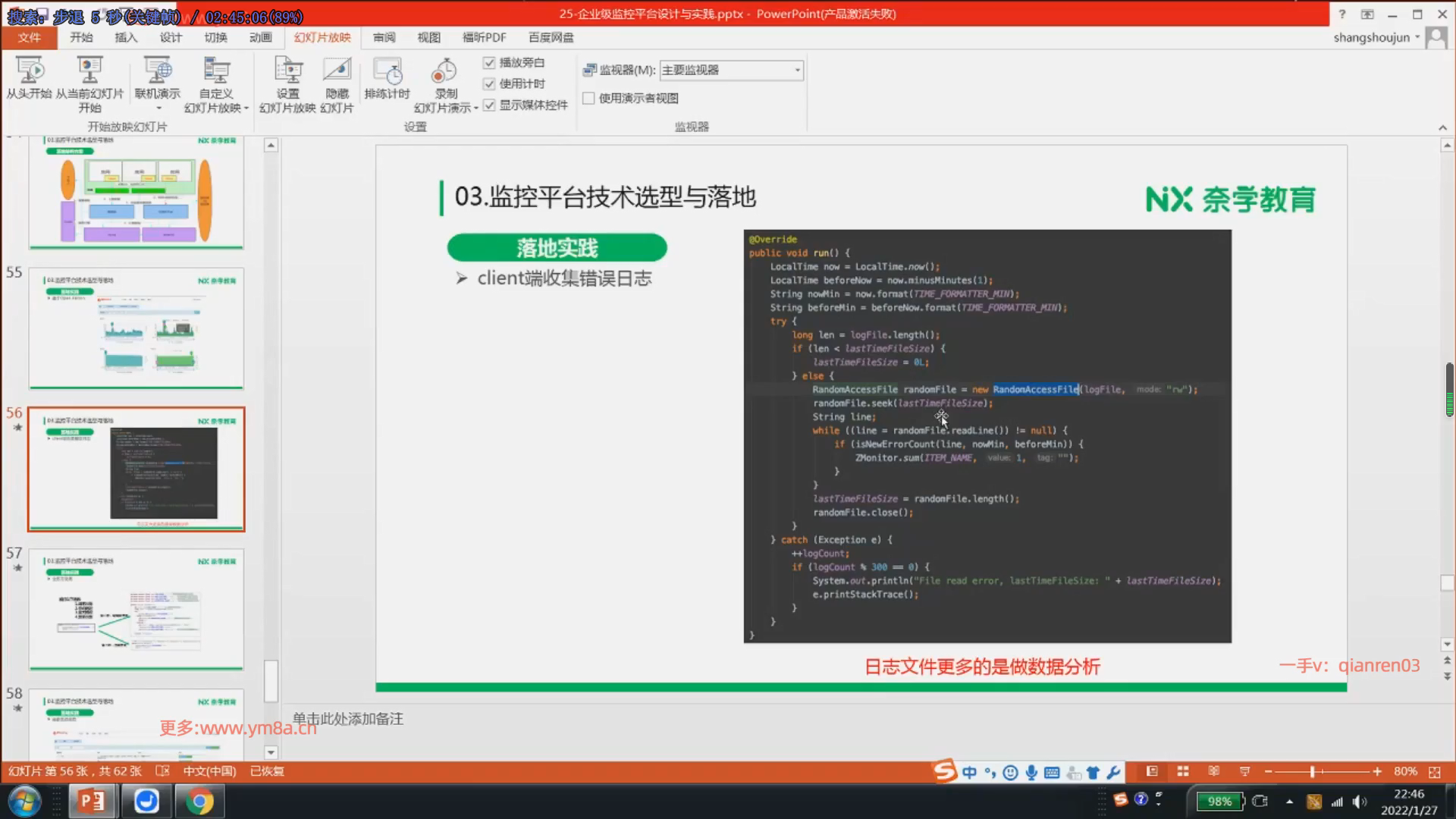Switch to the 动画 ribbon tab
1456x819 pixels.
coord(260,37)
